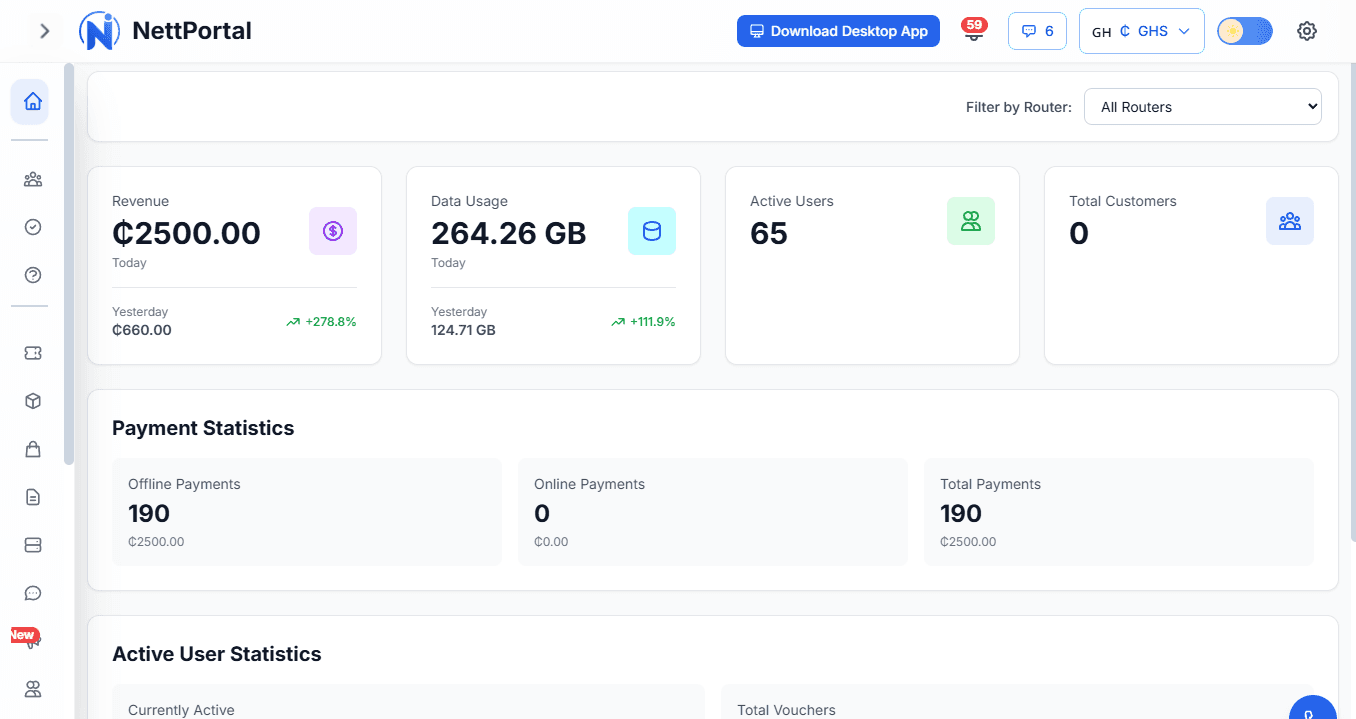Image resolution: width=1356 pixels, height=719 pixels.
Task: Click the Download Desktop App button
Action: tap(838, 31)
